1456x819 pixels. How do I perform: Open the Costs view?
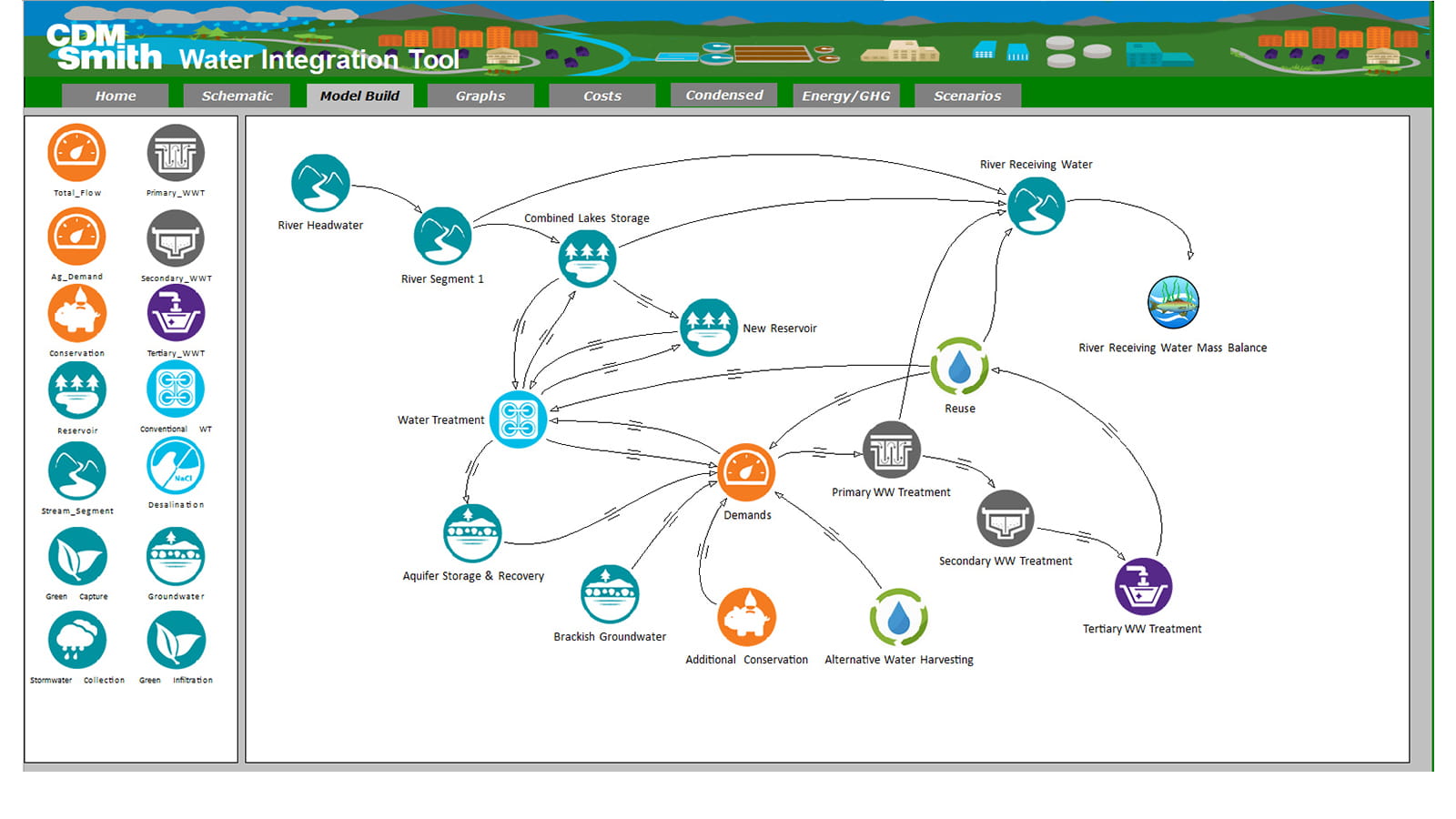coord(602,96)
